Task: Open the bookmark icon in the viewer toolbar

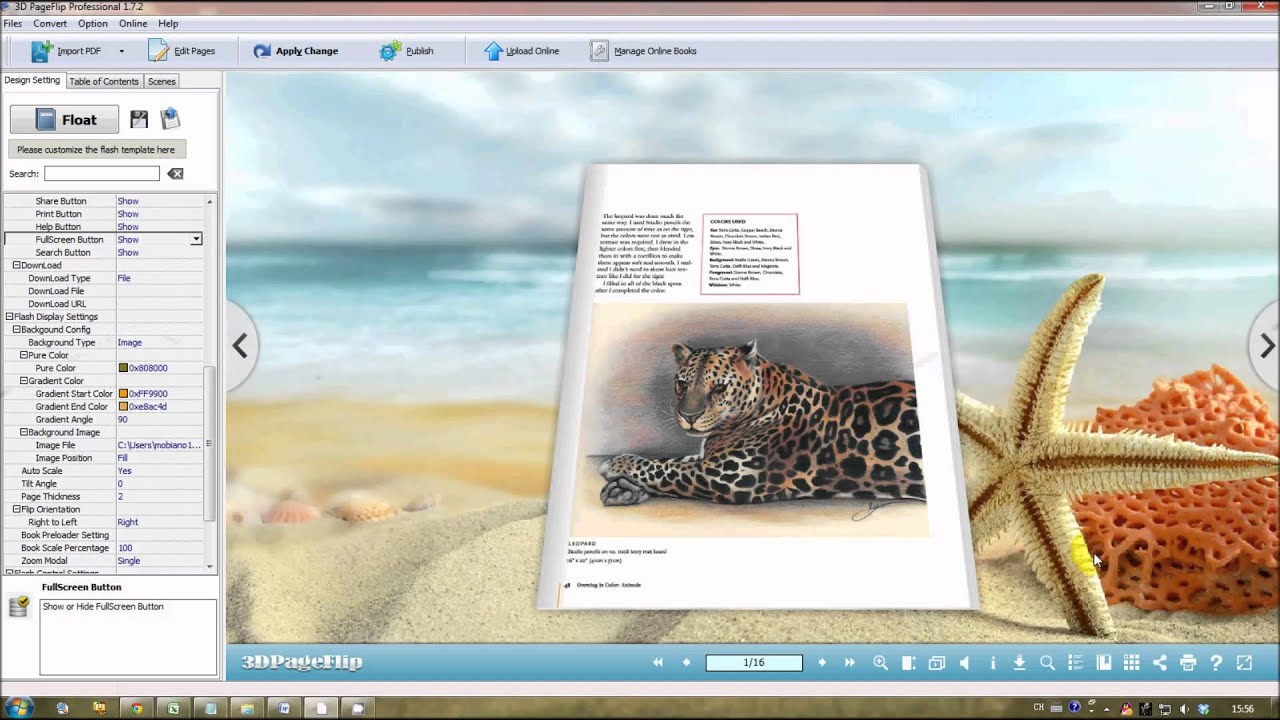Action: [1104, 663]
